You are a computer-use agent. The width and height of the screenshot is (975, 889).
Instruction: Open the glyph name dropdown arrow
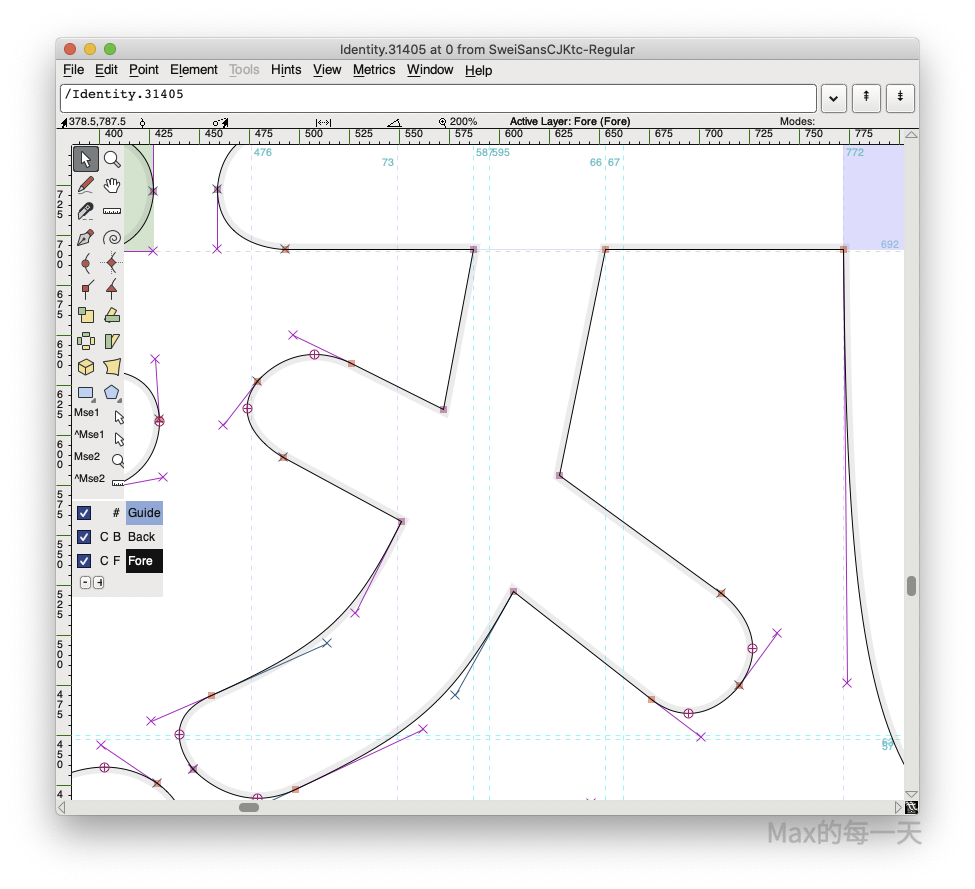coord(833,98)
